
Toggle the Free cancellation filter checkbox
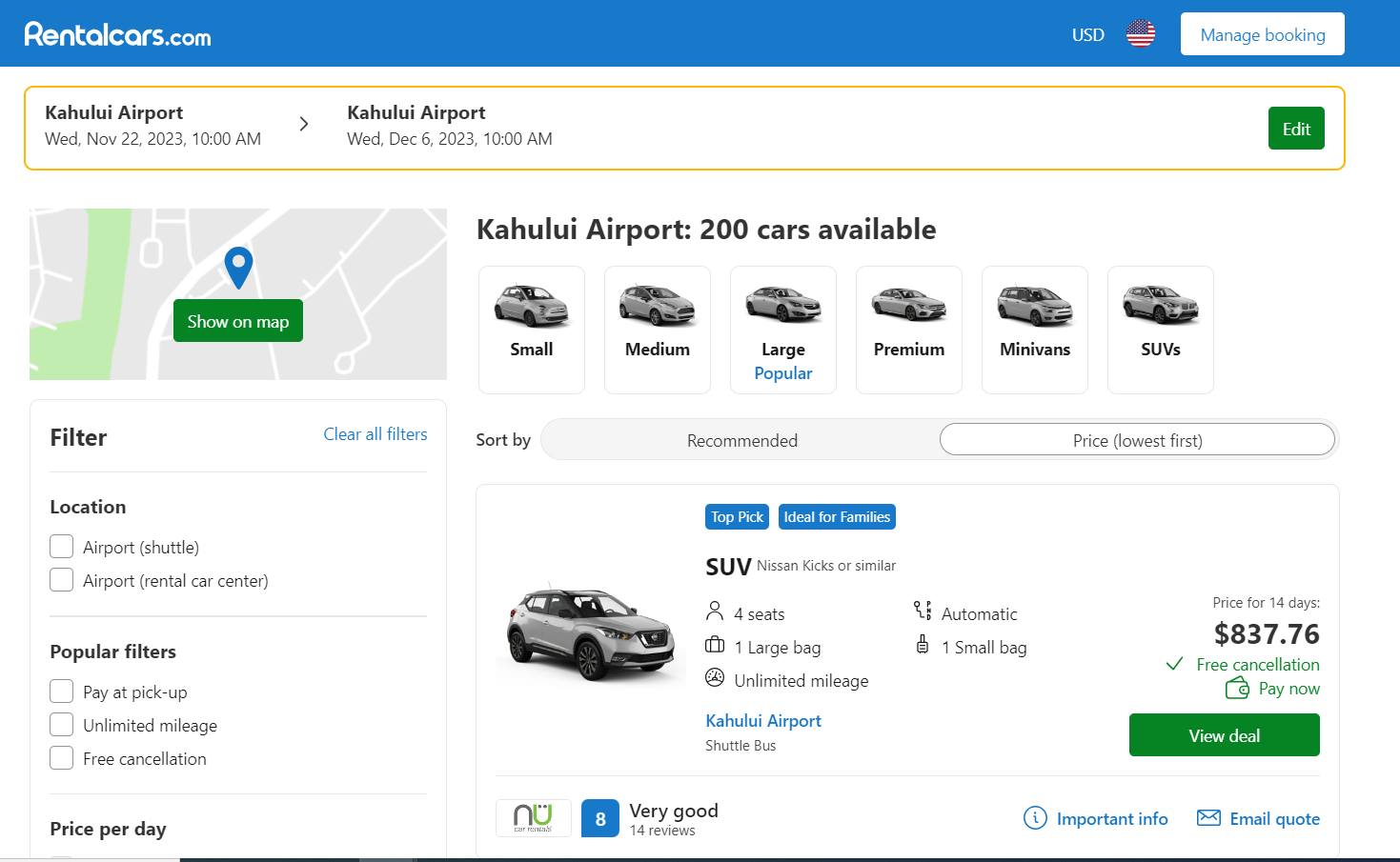click(61, 758)
